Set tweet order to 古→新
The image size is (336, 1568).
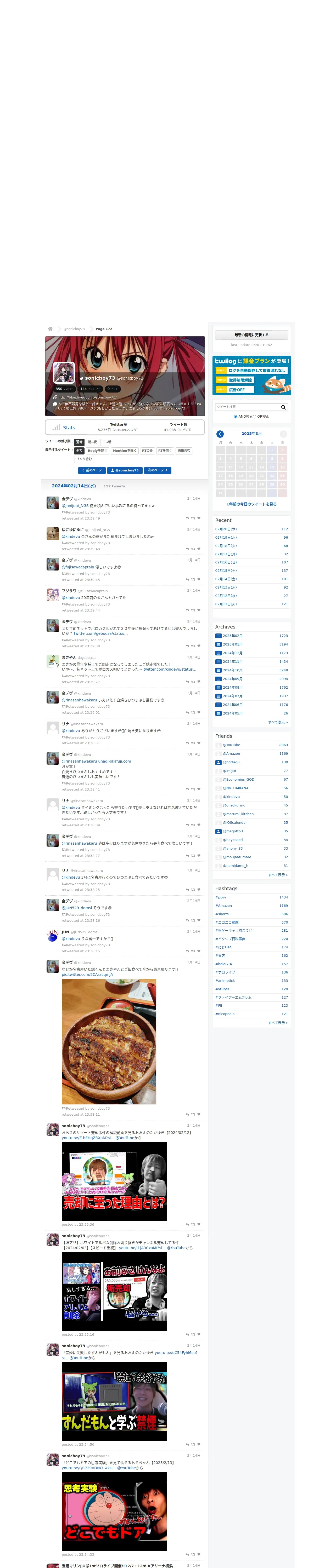tap(107, 442)
